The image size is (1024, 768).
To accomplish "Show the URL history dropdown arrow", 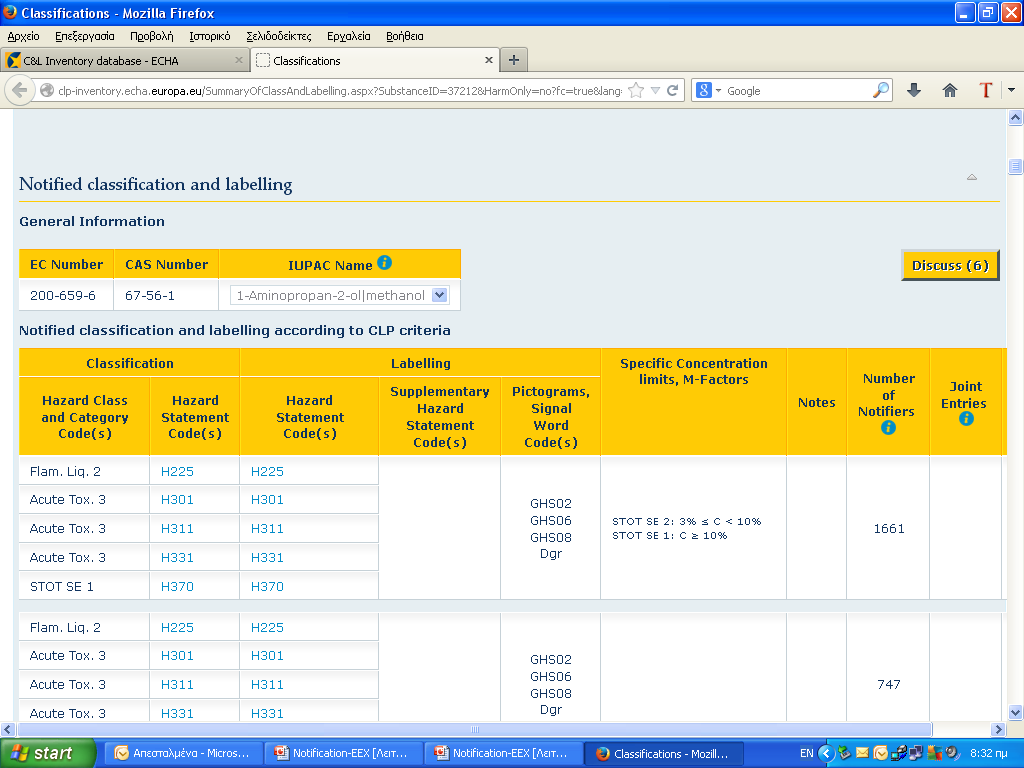I will 655,91.
